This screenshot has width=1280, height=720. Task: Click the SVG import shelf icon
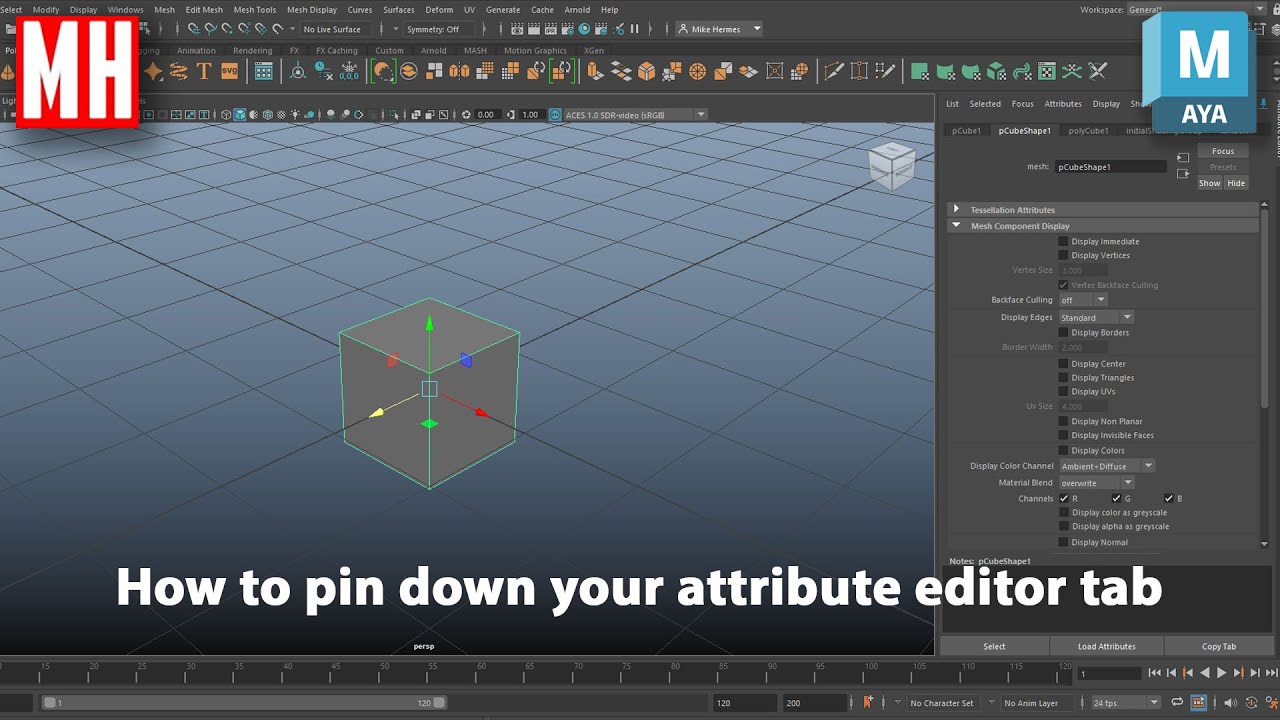tap(230, 71)
